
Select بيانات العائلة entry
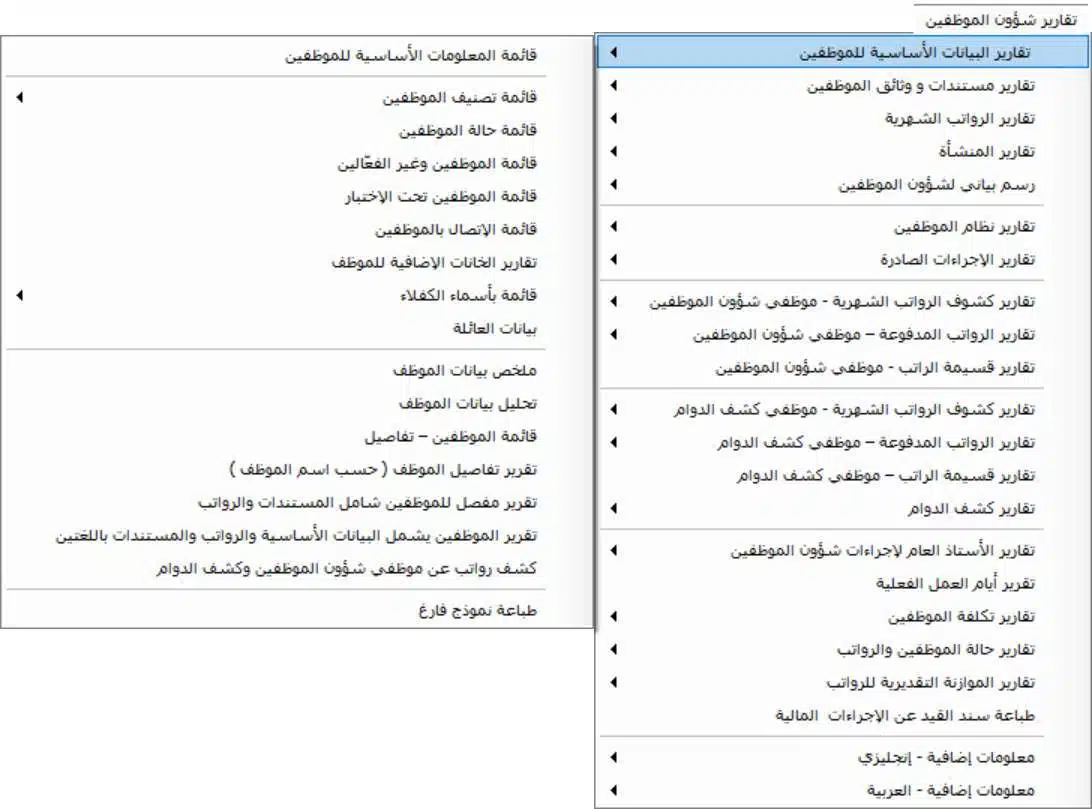click(x=495, y=328)
